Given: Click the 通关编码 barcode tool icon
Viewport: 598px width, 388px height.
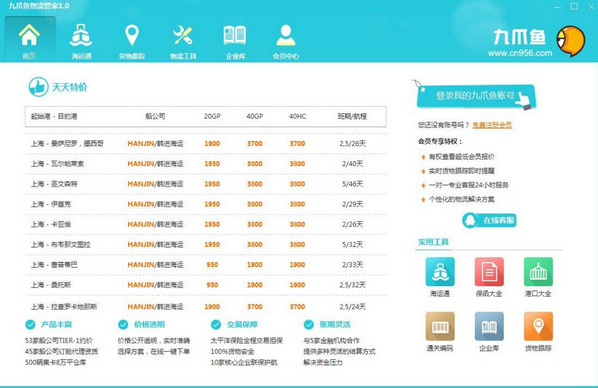Looking at the screenshot, I should [x=440, y=326].
